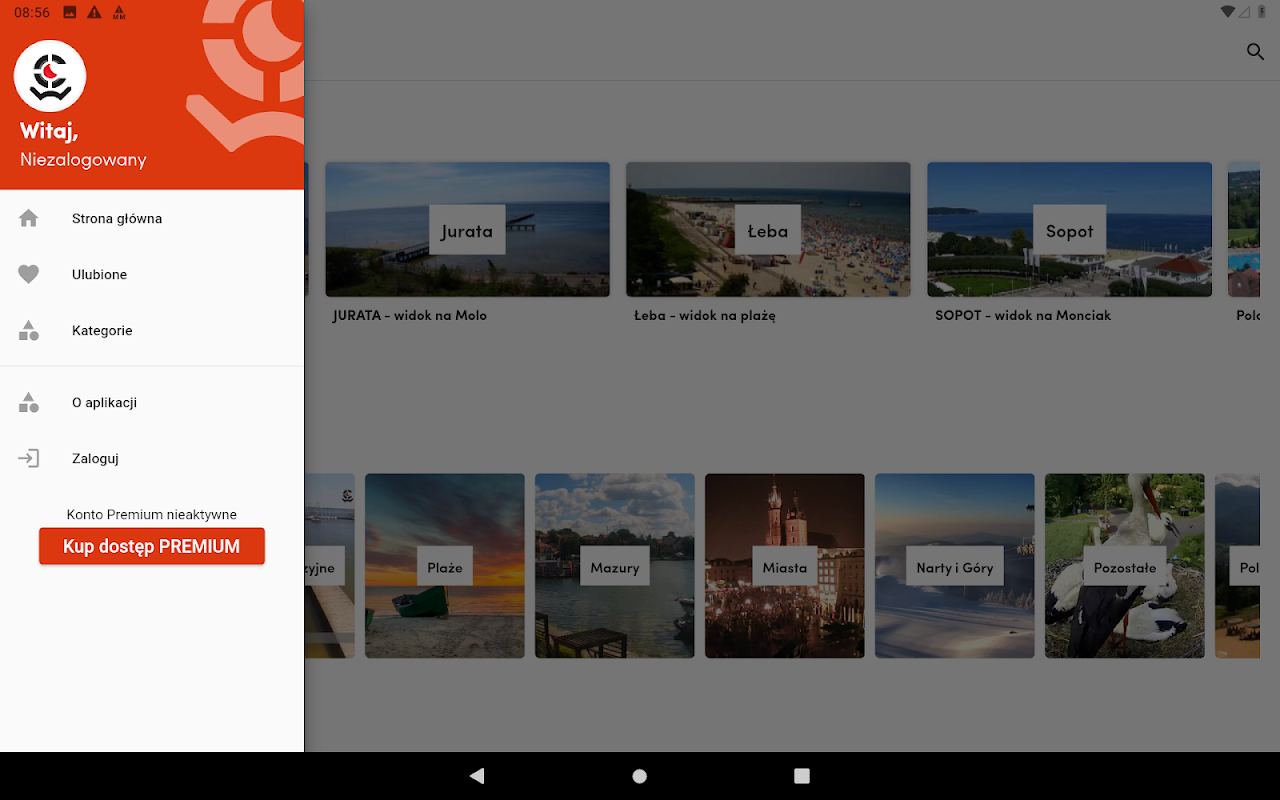Select Zaloguj menu item
This screenshot has width=1280, height=800.
point(152,458)
